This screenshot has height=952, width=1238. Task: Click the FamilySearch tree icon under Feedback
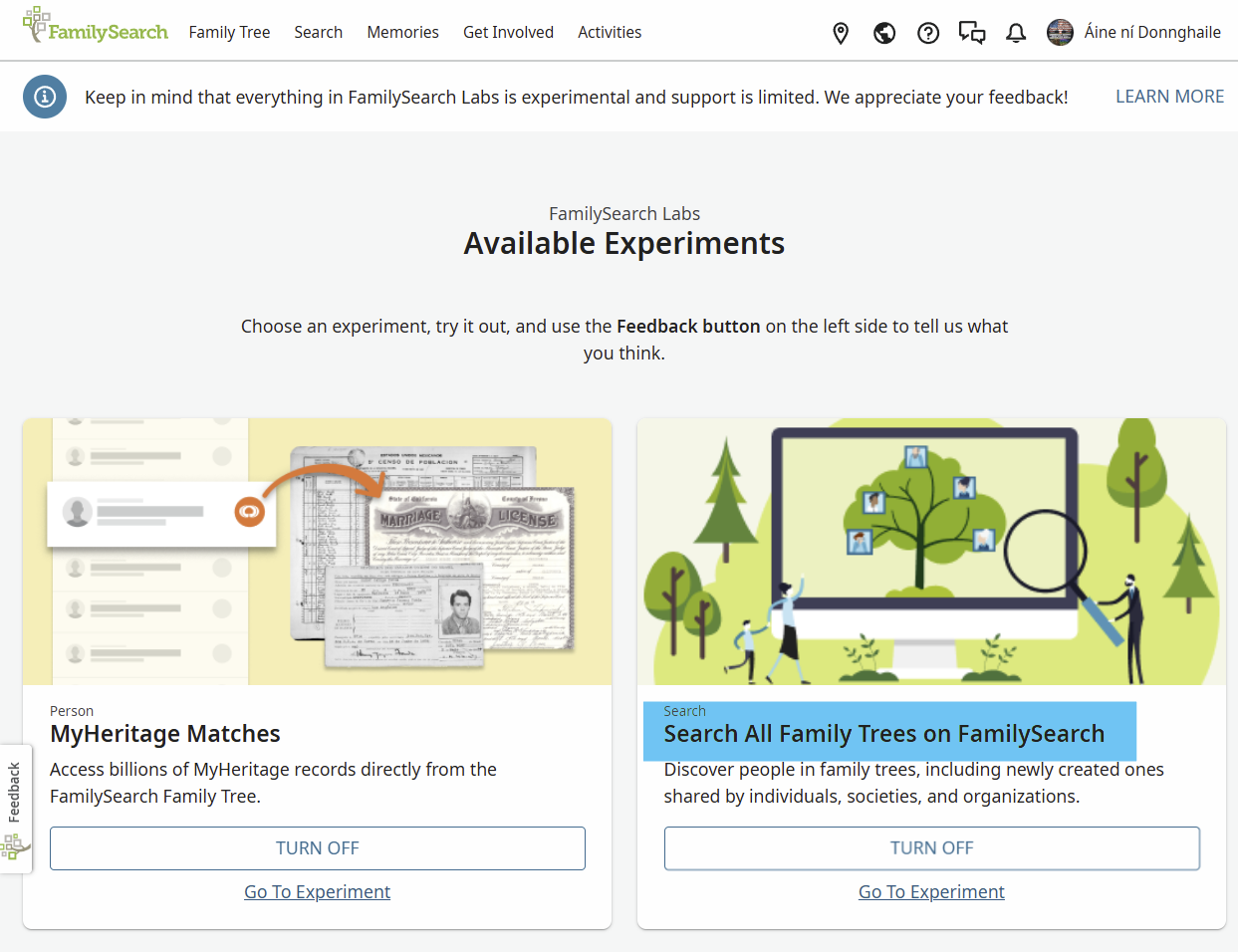(x=14, y=847)
